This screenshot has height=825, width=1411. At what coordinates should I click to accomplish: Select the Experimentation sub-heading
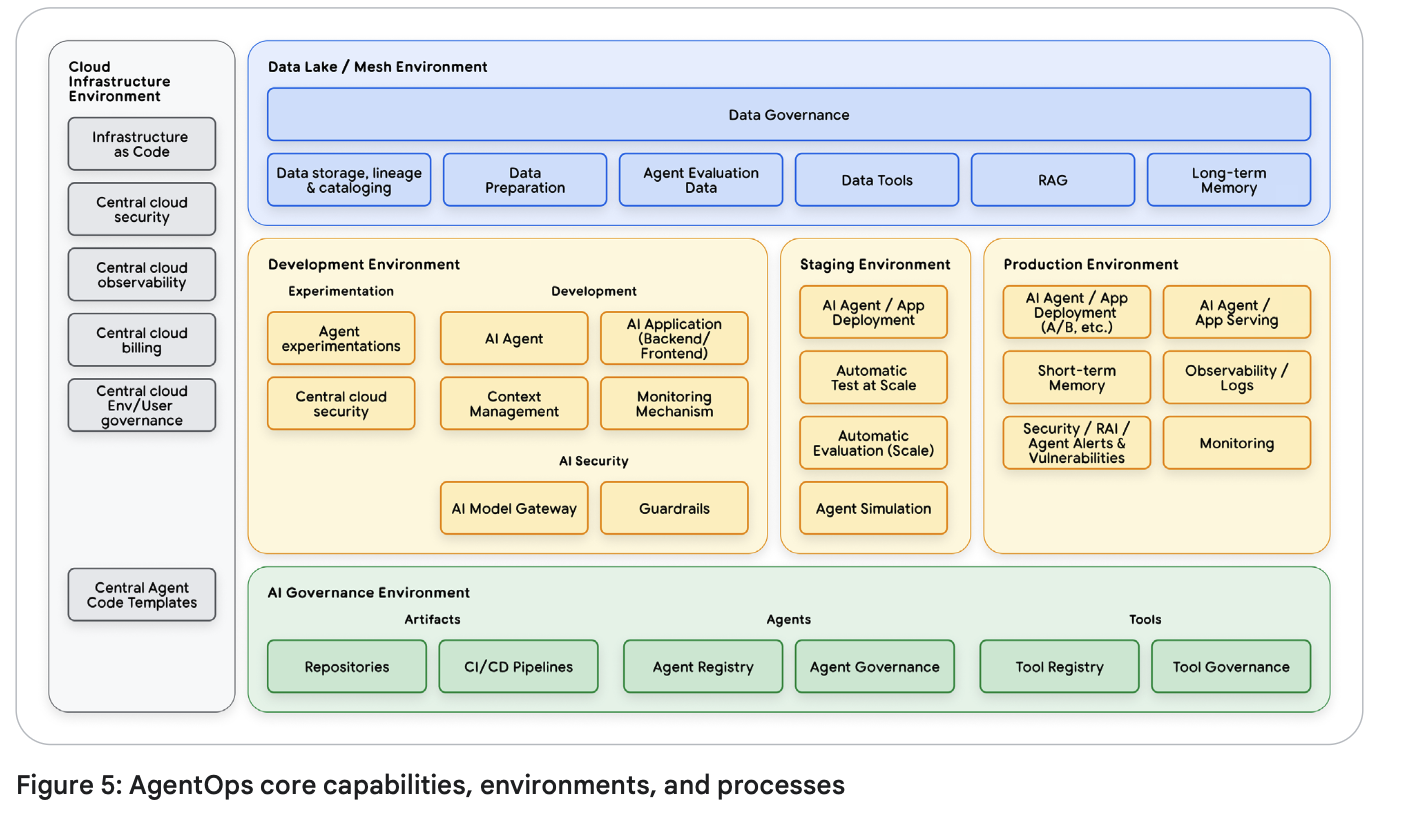click(341, 291)
